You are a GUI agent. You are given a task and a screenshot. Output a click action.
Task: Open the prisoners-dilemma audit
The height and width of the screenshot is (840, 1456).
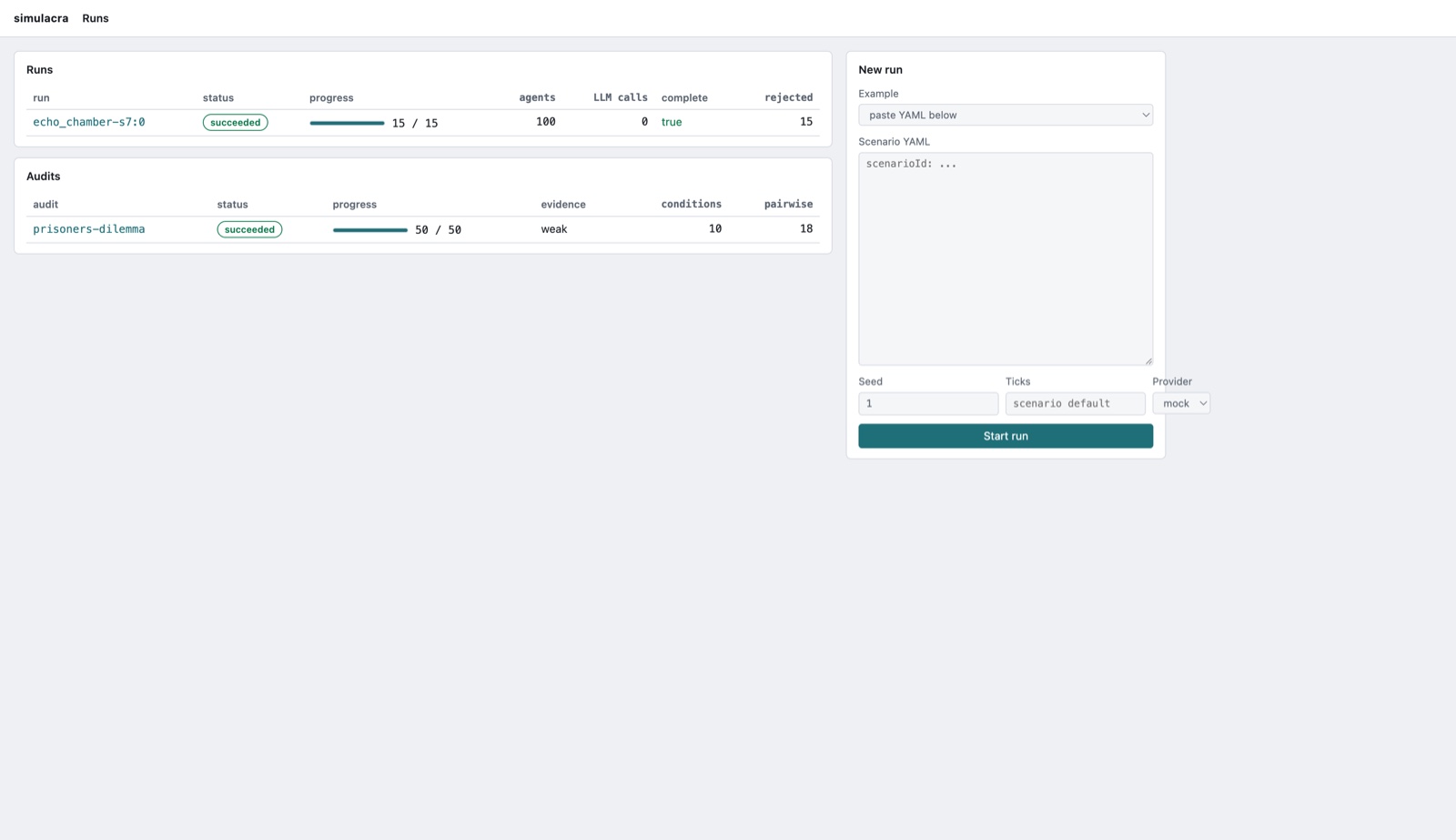click(89, 229)
